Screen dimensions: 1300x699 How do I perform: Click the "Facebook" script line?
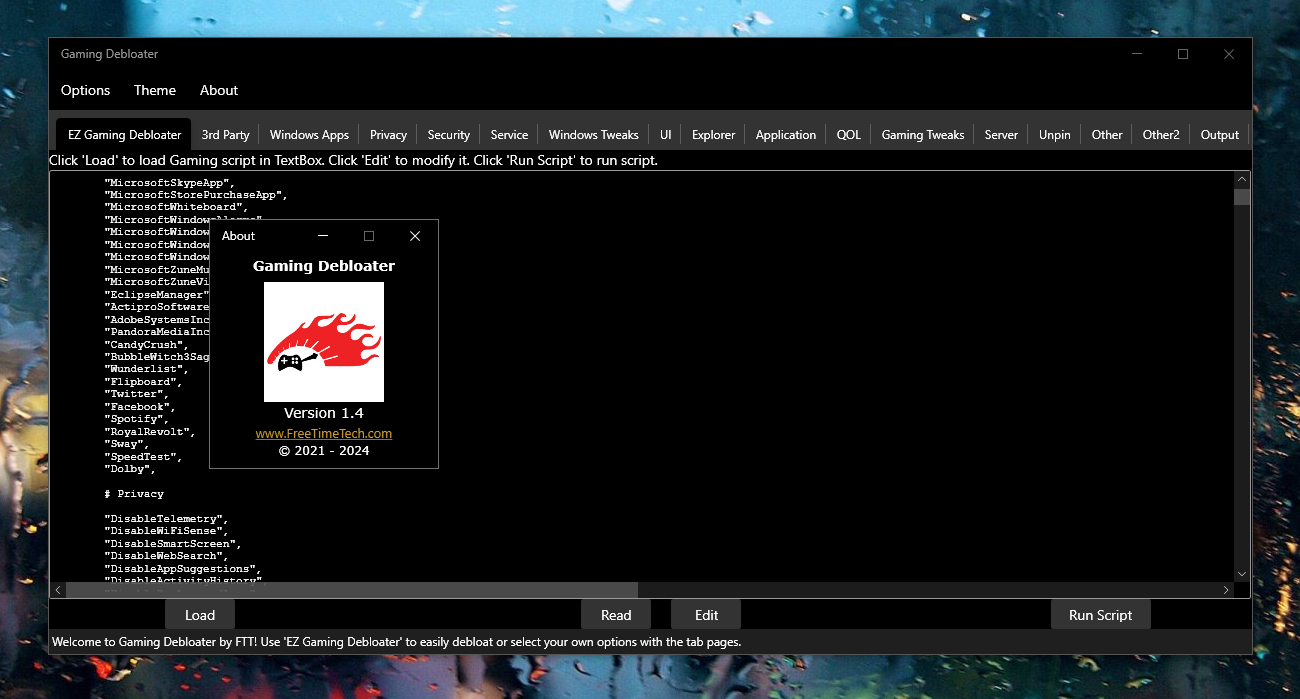pyautogui.click(x=140, y=407)
